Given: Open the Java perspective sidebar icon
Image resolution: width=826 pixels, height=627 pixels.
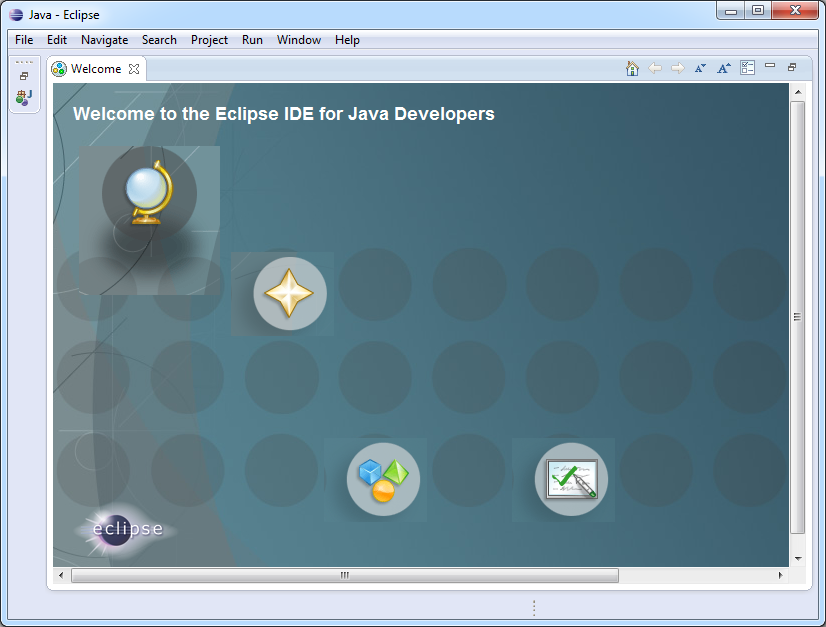Looking at the screenshot, I should coord(24,97).
